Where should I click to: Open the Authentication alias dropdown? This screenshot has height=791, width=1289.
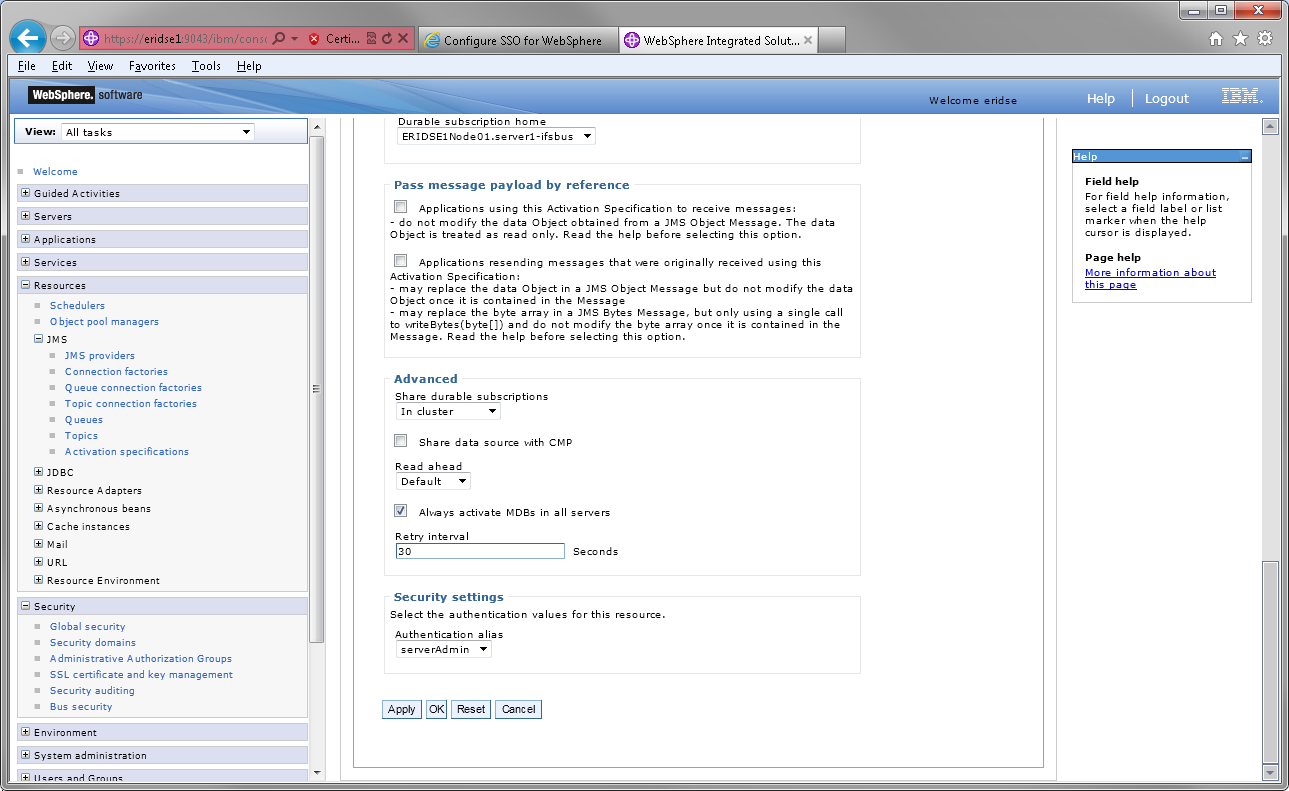[x=444, y=649]
